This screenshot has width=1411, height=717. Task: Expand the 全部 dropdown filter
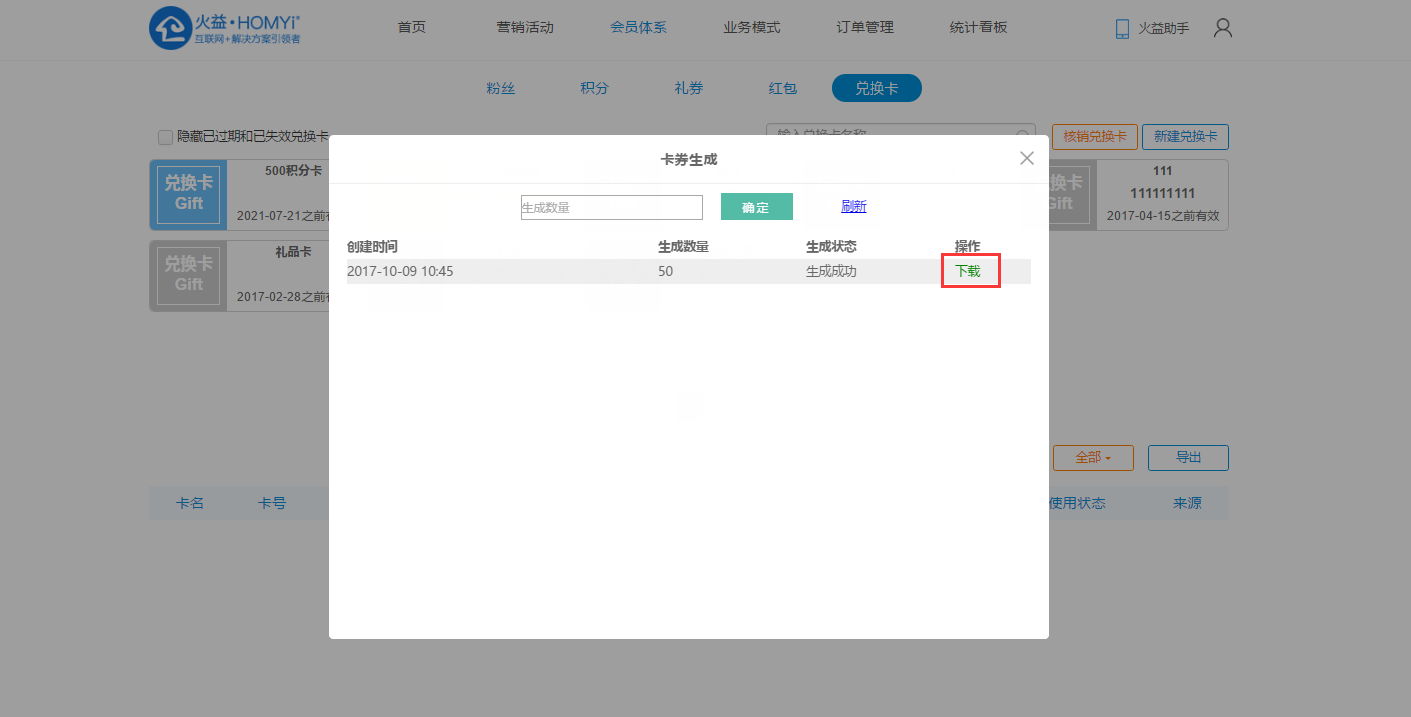point(1092,458)
